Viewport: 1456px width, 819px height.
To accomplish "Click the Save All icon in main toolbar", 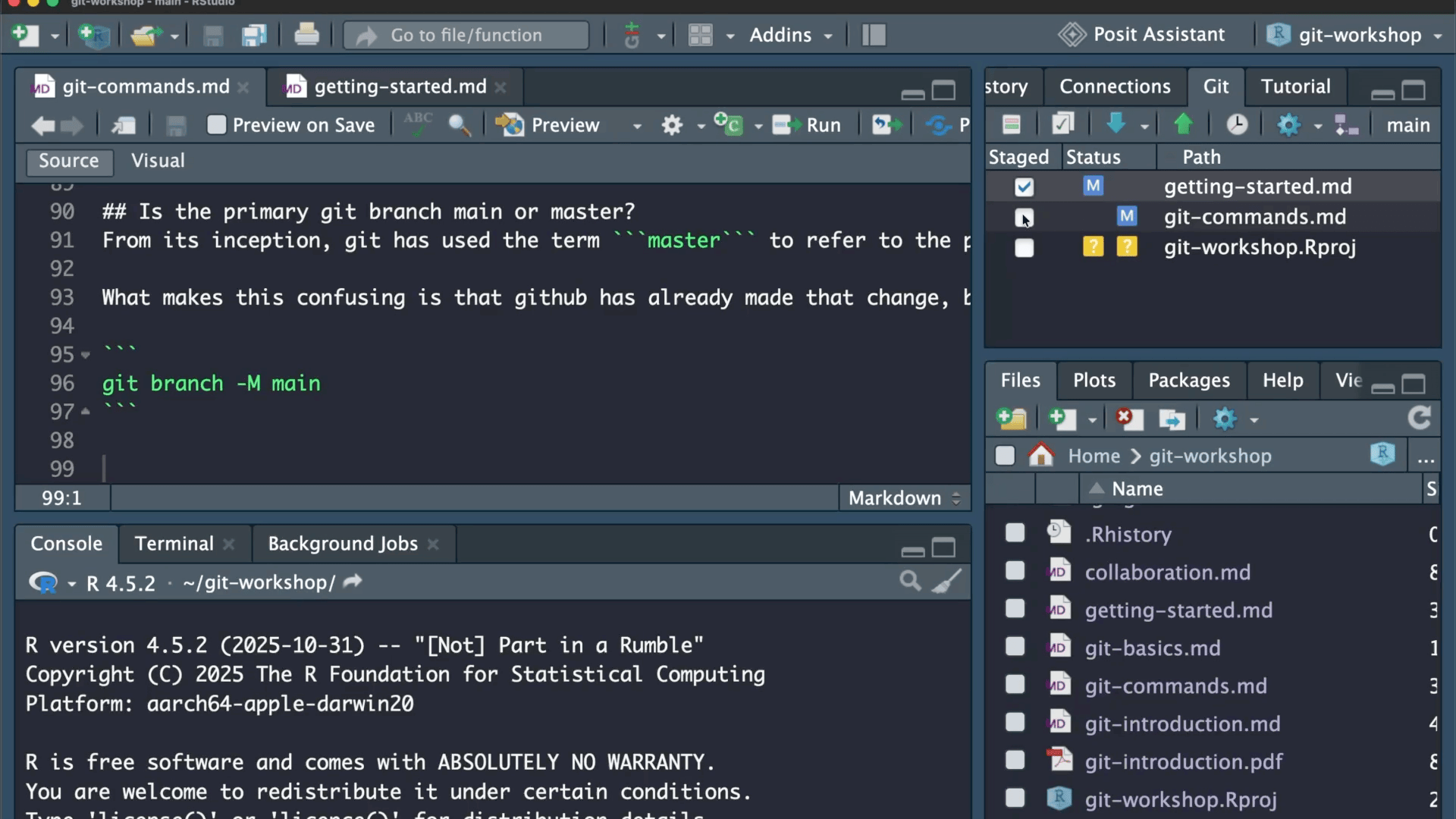I will [254, 35].
